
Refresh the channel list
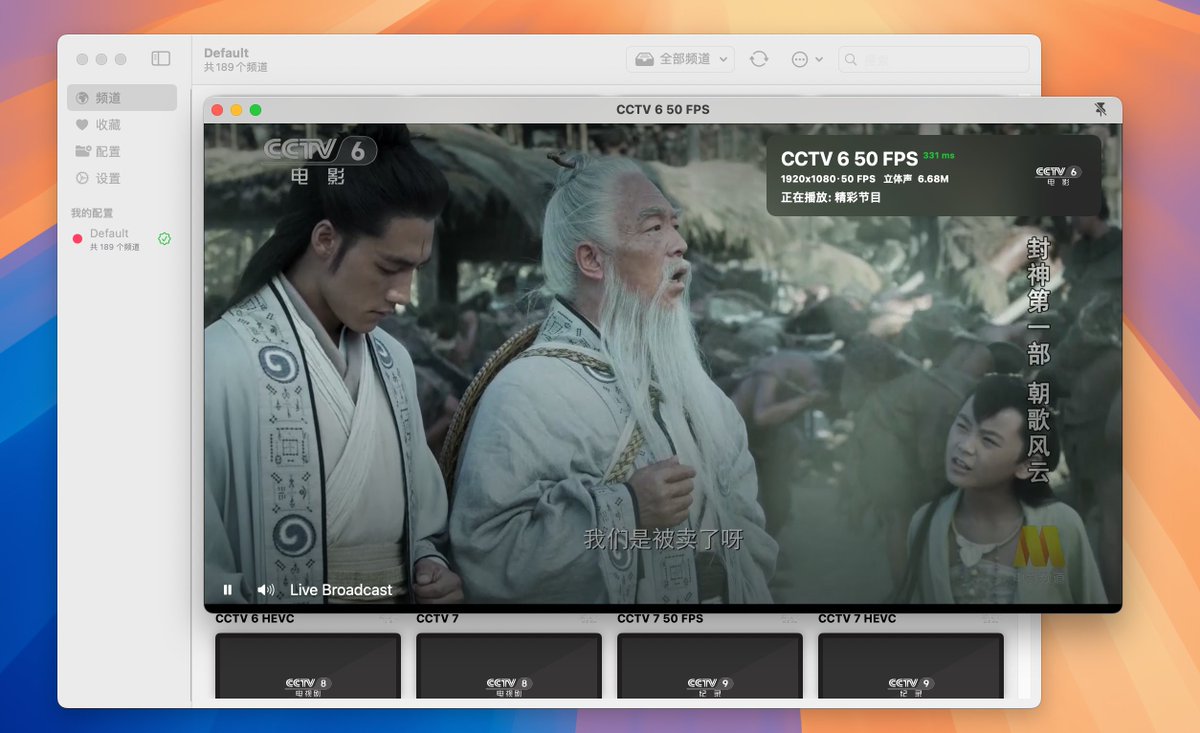759,59
